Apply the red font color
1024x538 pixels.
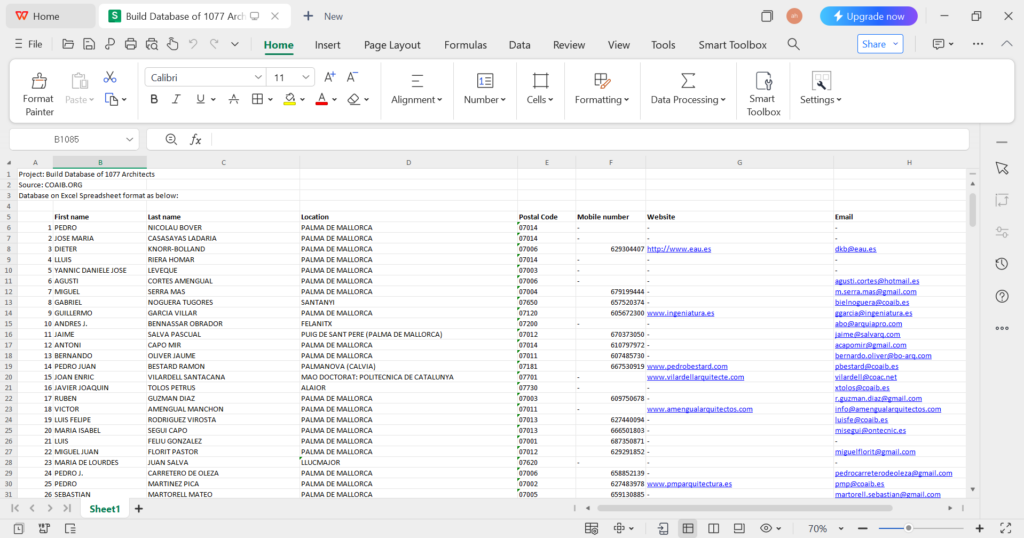click(x=321, y=99)
